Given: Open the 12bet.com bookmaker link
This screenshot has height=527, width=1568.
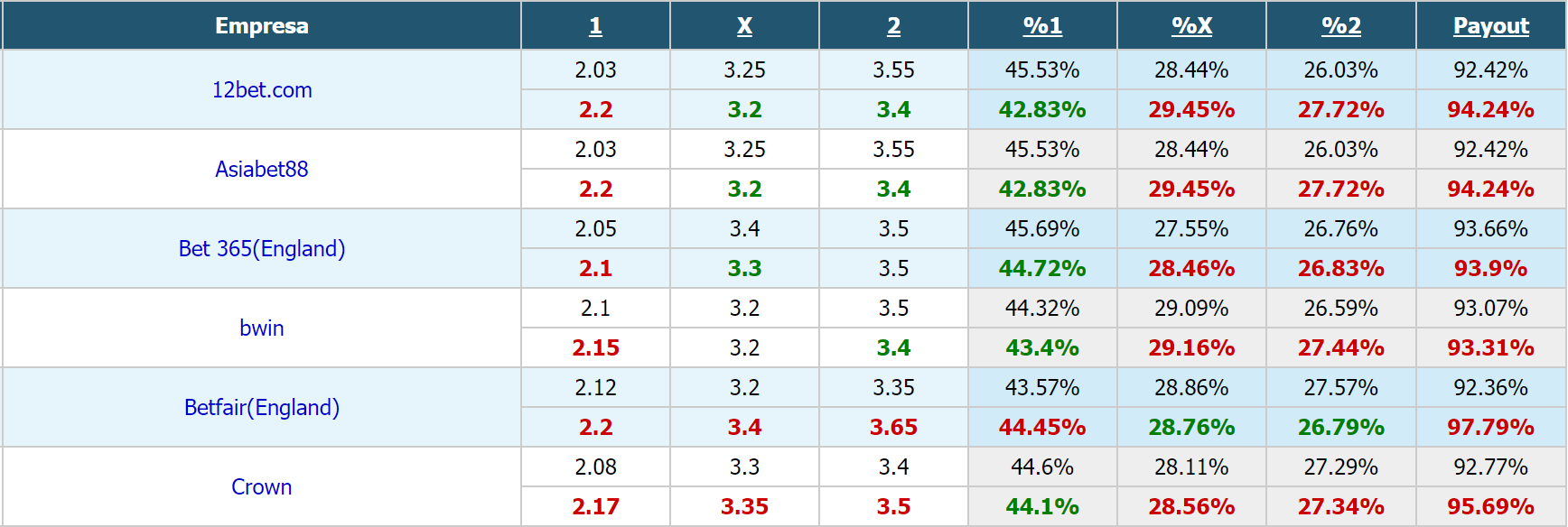Looking at the screenshot, I should click(262, 90).
